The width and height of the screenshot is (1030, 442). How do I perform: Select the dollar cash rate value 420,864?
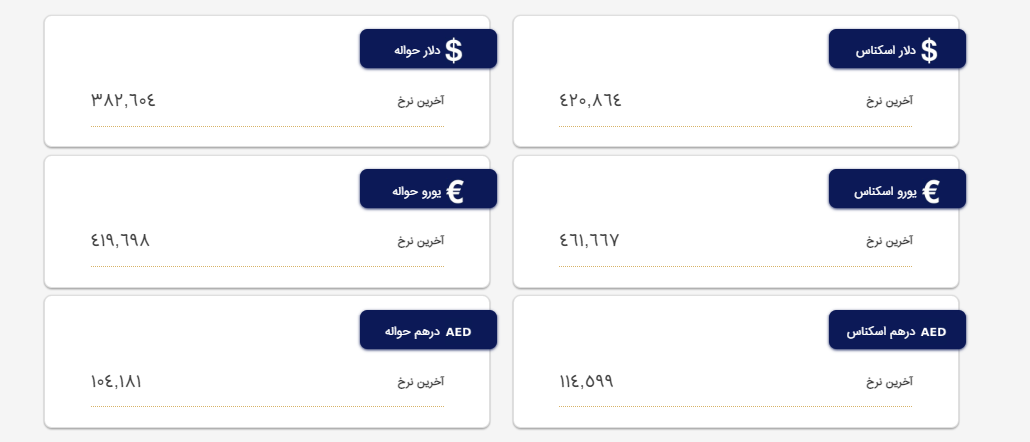[590, 100]
